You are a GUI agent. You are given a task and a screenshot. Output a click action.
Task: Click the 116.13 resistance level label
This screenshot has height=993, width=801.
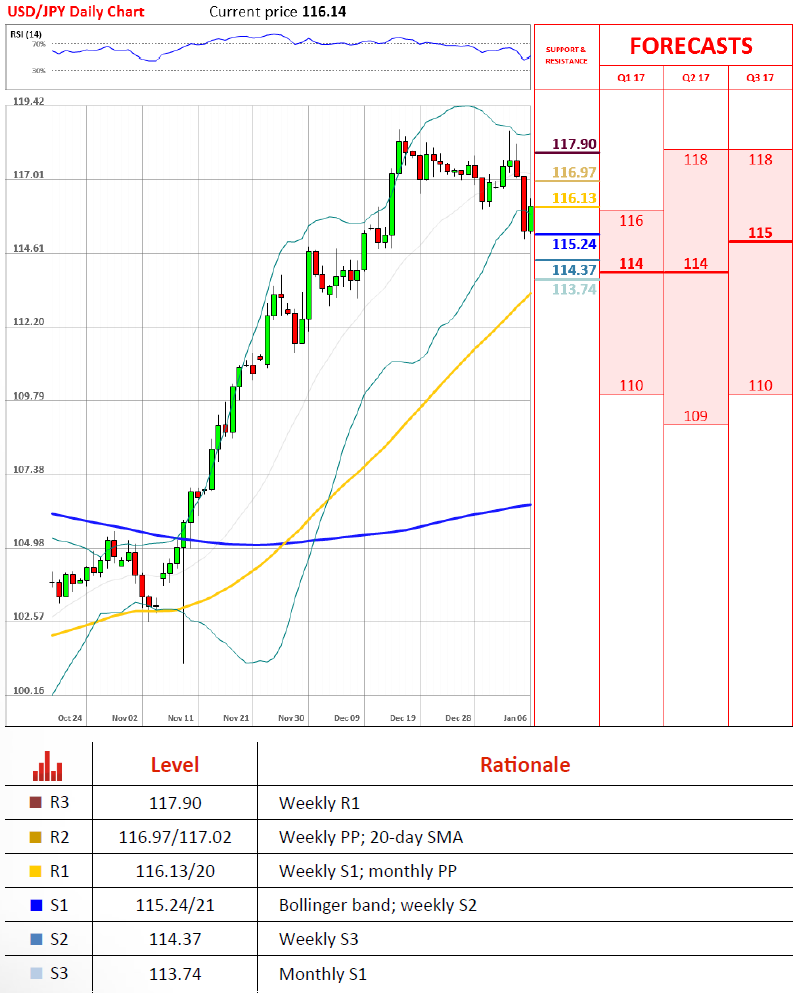pyautogui.click(x=574, y=198)
